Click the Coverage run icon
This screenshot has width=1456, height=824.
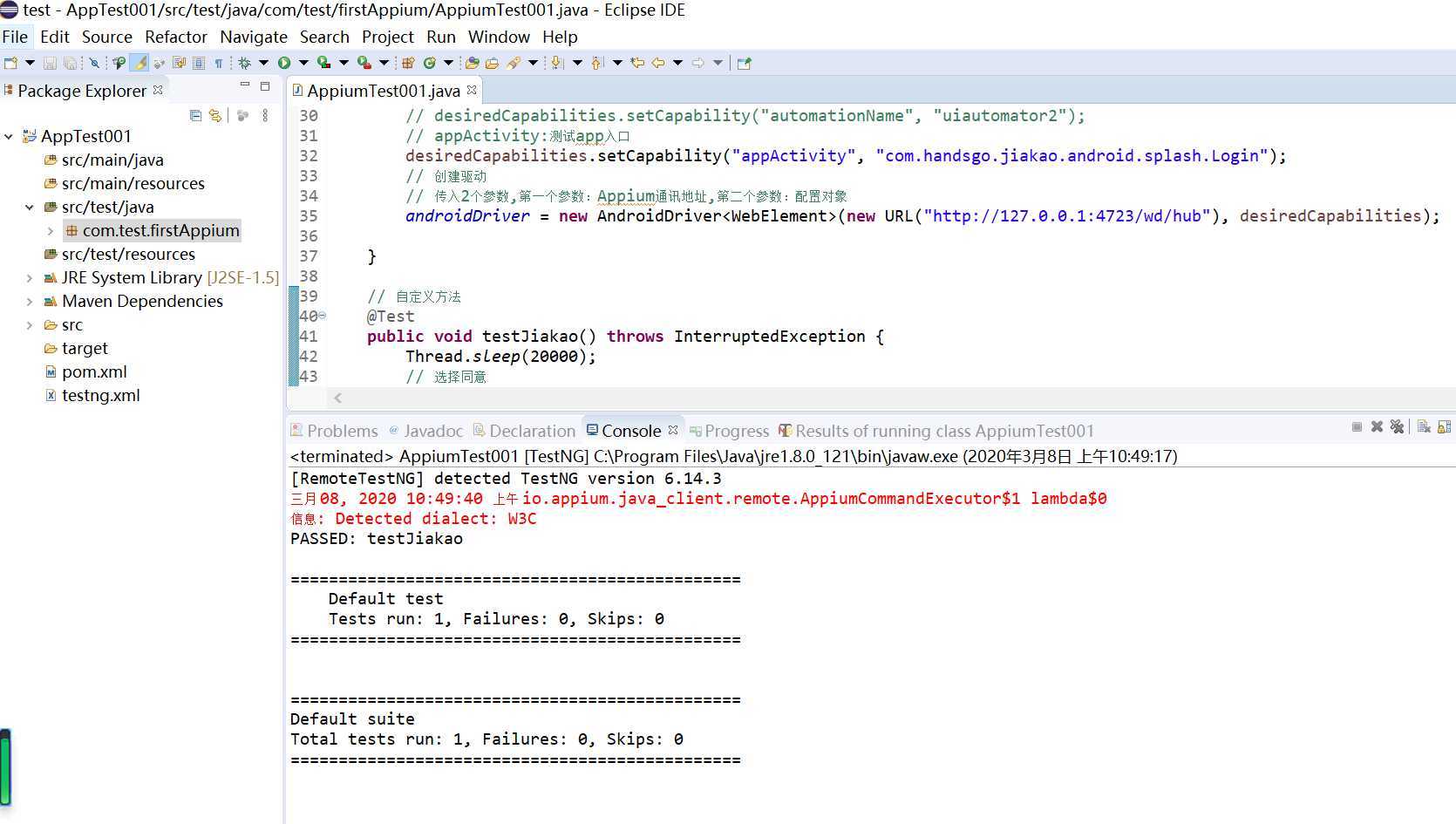(323, 63)
